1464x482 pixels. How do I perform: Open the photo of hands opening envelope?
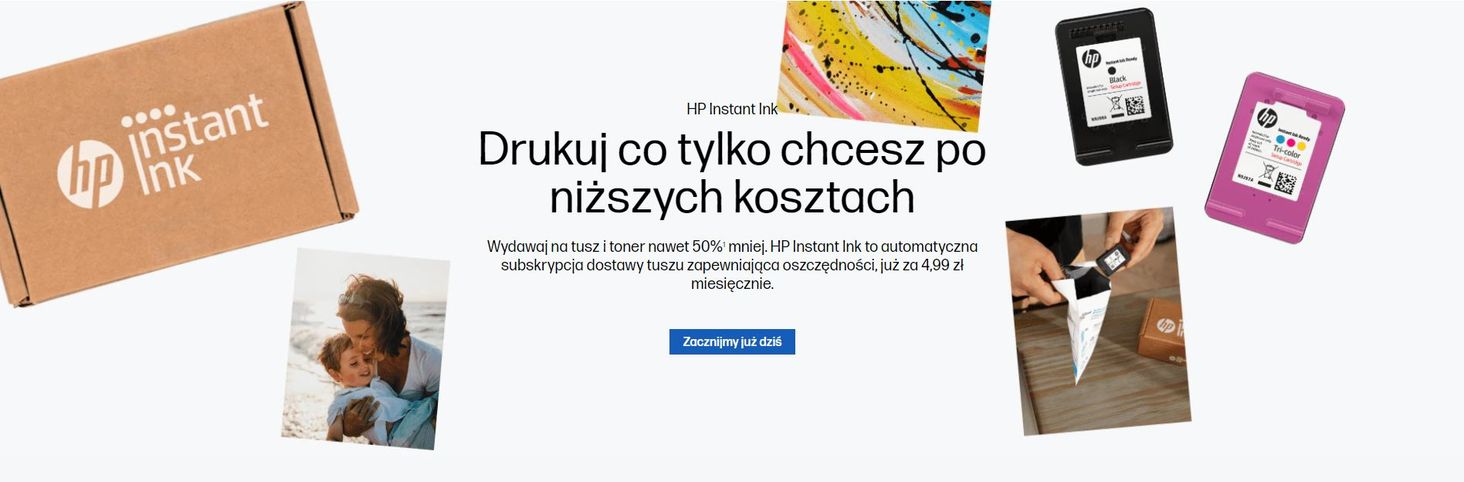pyautogui.click(x=1098, y=320)
